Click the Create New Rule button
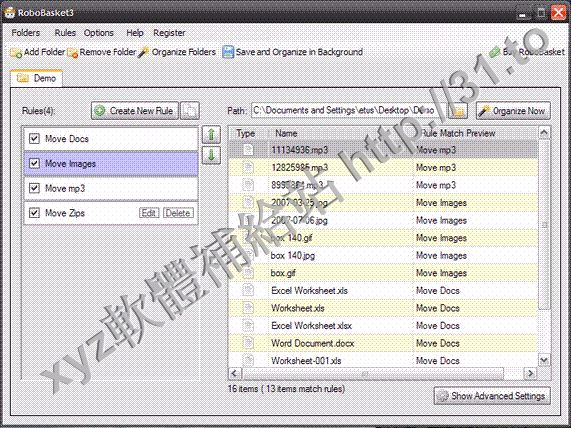 135,111
